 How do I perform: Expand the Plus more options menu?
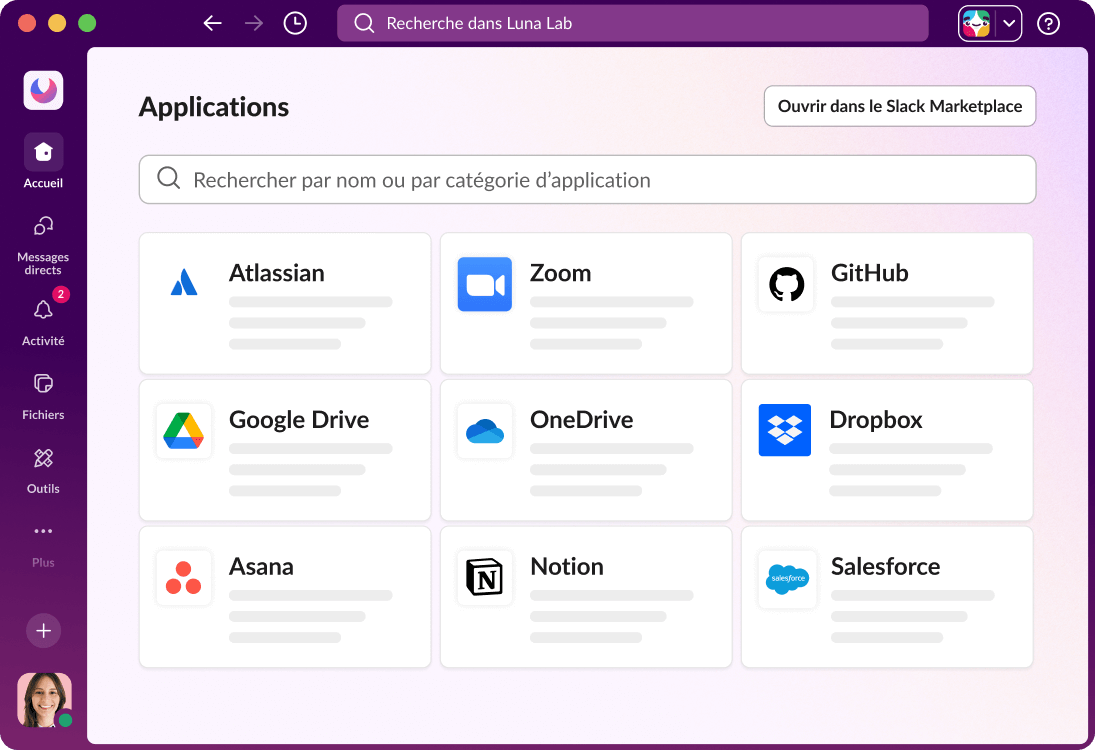[x=43, y=532]
